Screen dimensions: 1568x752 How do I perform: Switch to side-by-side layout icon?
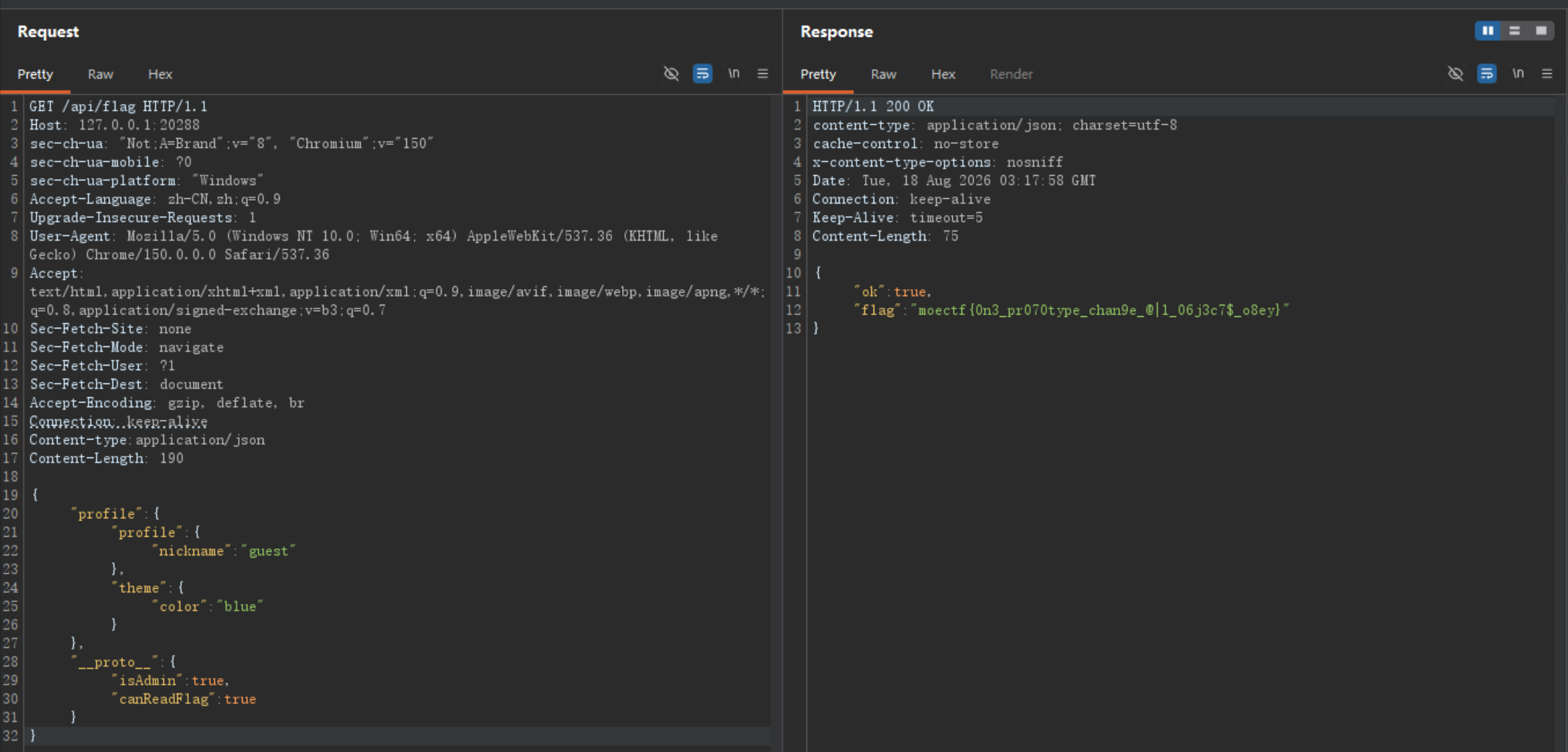1488,31
